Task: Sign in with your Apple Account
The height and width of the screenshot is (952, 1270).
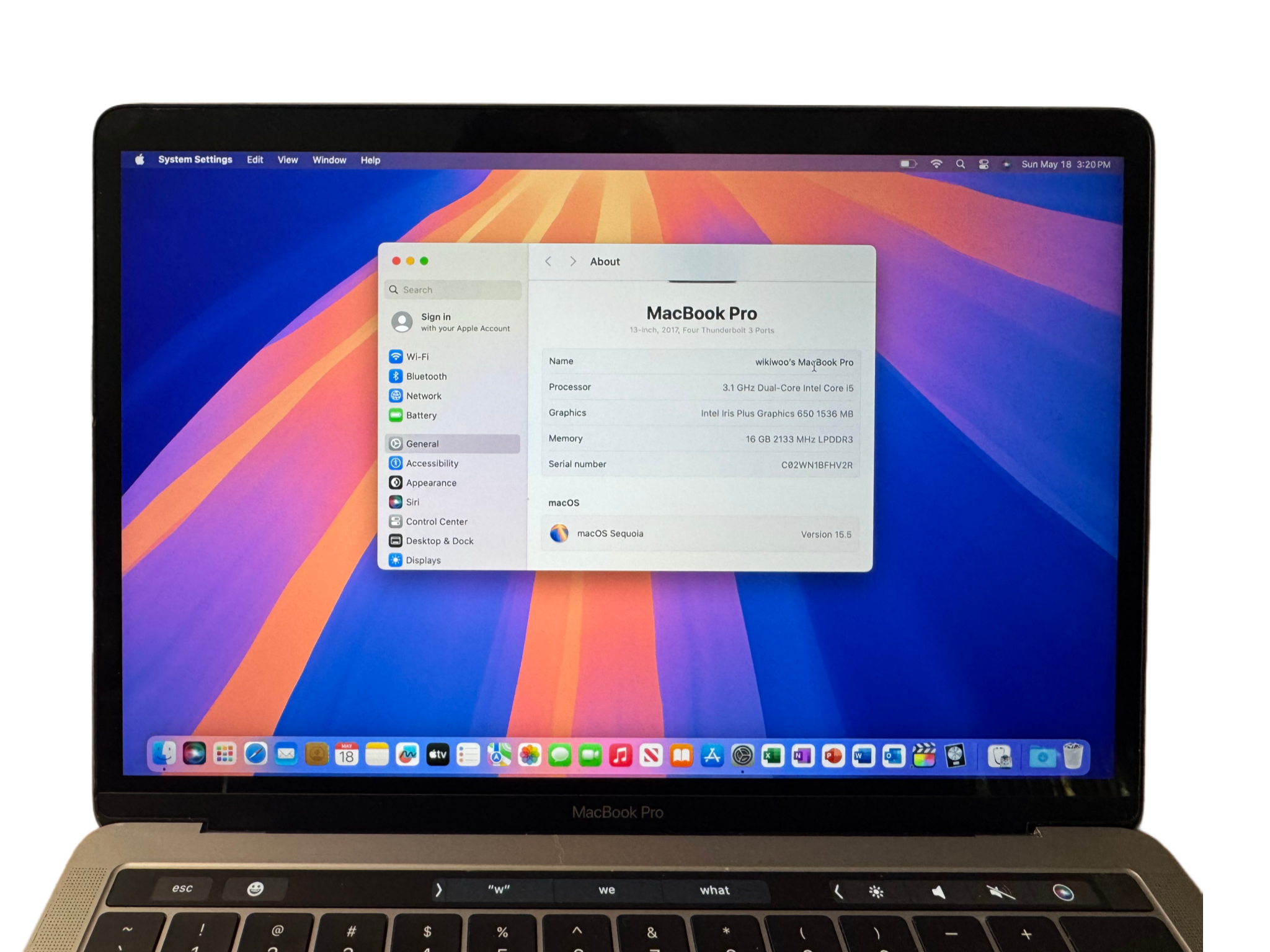Action: (453, 322)
